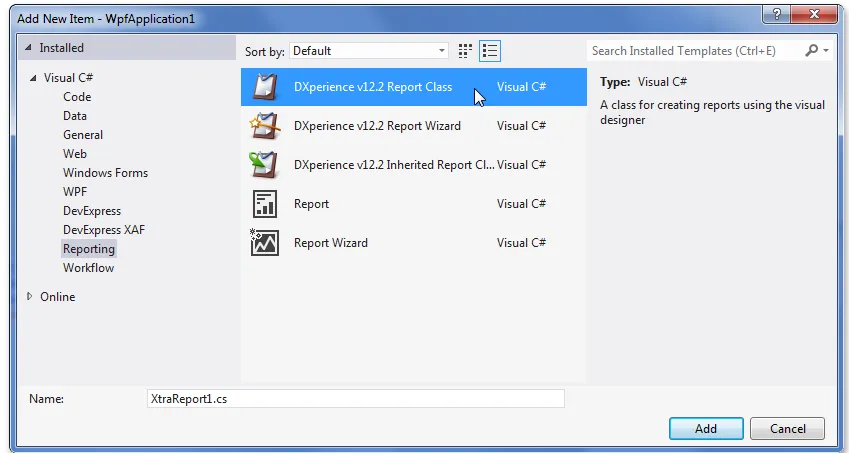Viewport: 849px width, 453px height.
Task: Select the Workflow category
Action: (x=88, y=268)
